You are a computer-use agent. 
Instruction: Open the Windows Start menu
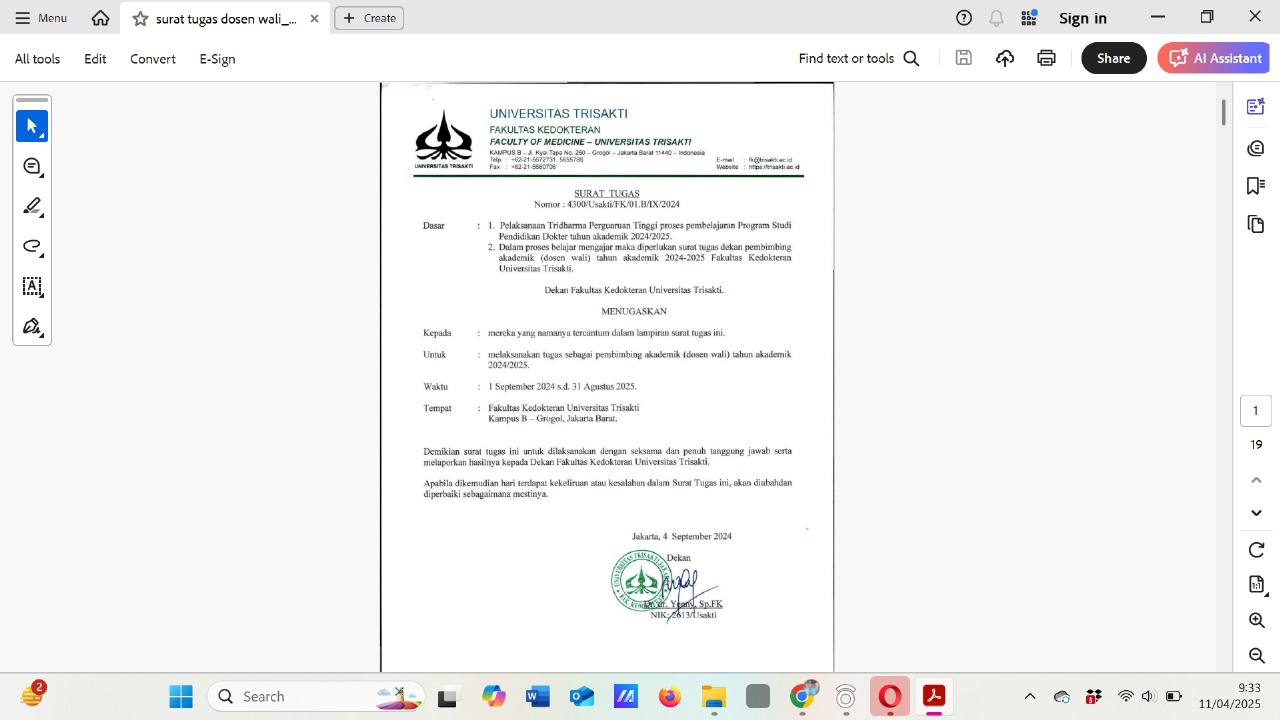tap(181, 696)
